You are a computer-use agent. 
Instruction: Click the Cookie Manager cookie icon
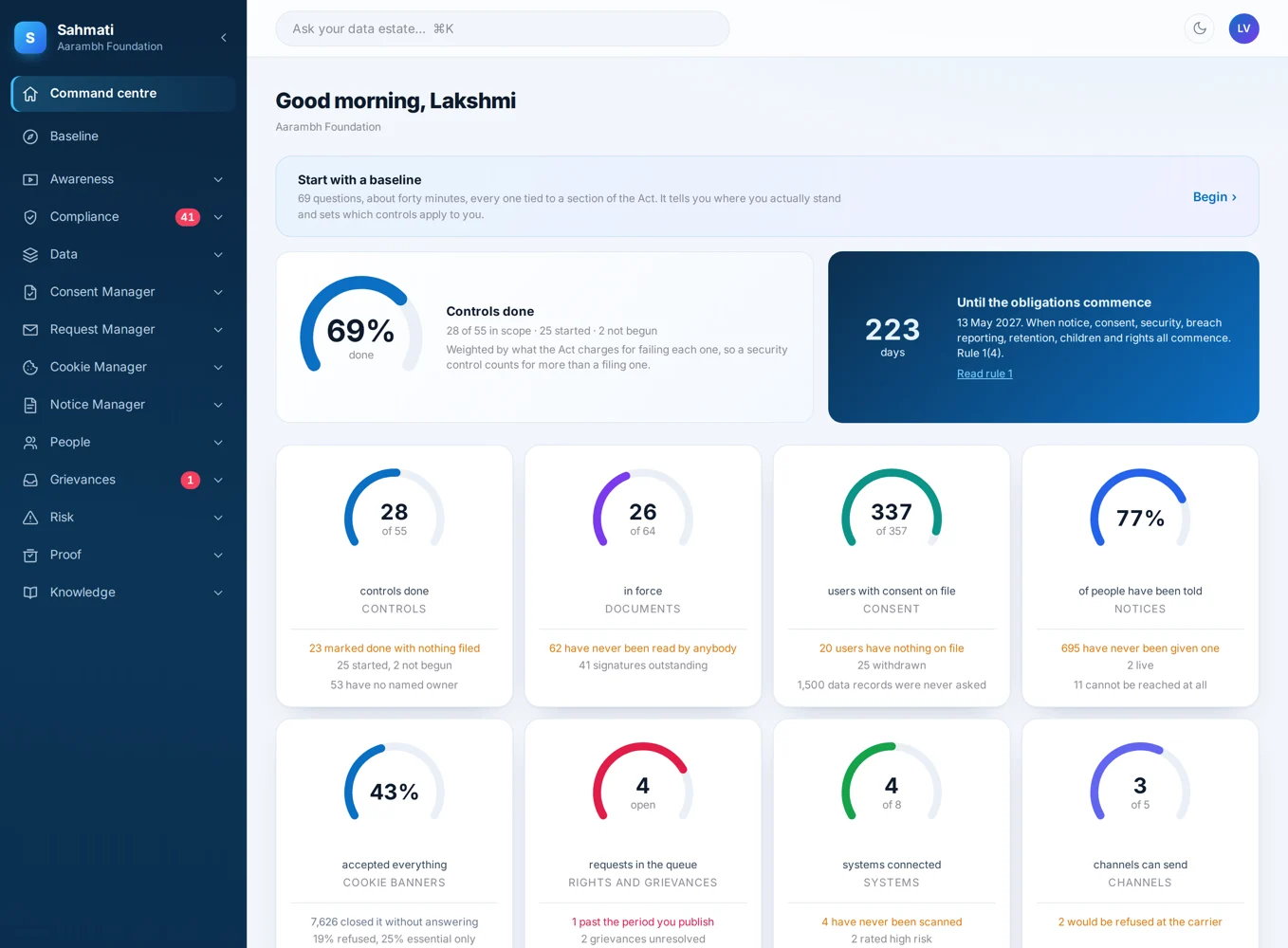pyautogui.click(x=30, y=367)
